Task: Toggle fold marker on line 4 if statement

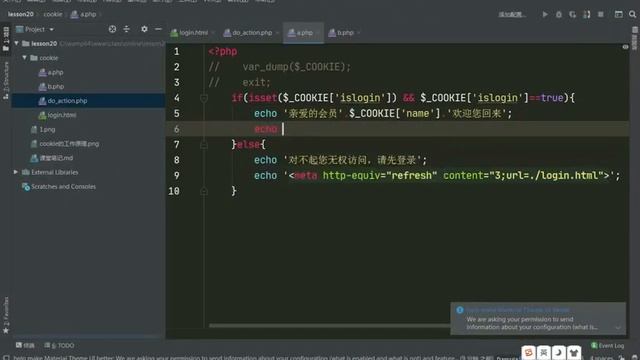Action: tap(204, 98)
